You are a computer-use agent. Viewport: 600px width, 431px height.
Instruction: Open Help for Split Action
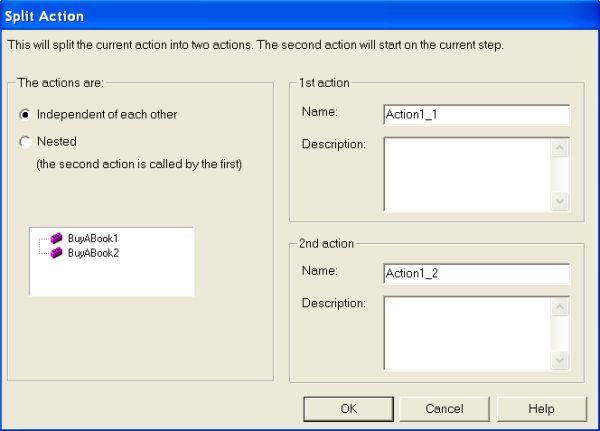coord(541,408)
